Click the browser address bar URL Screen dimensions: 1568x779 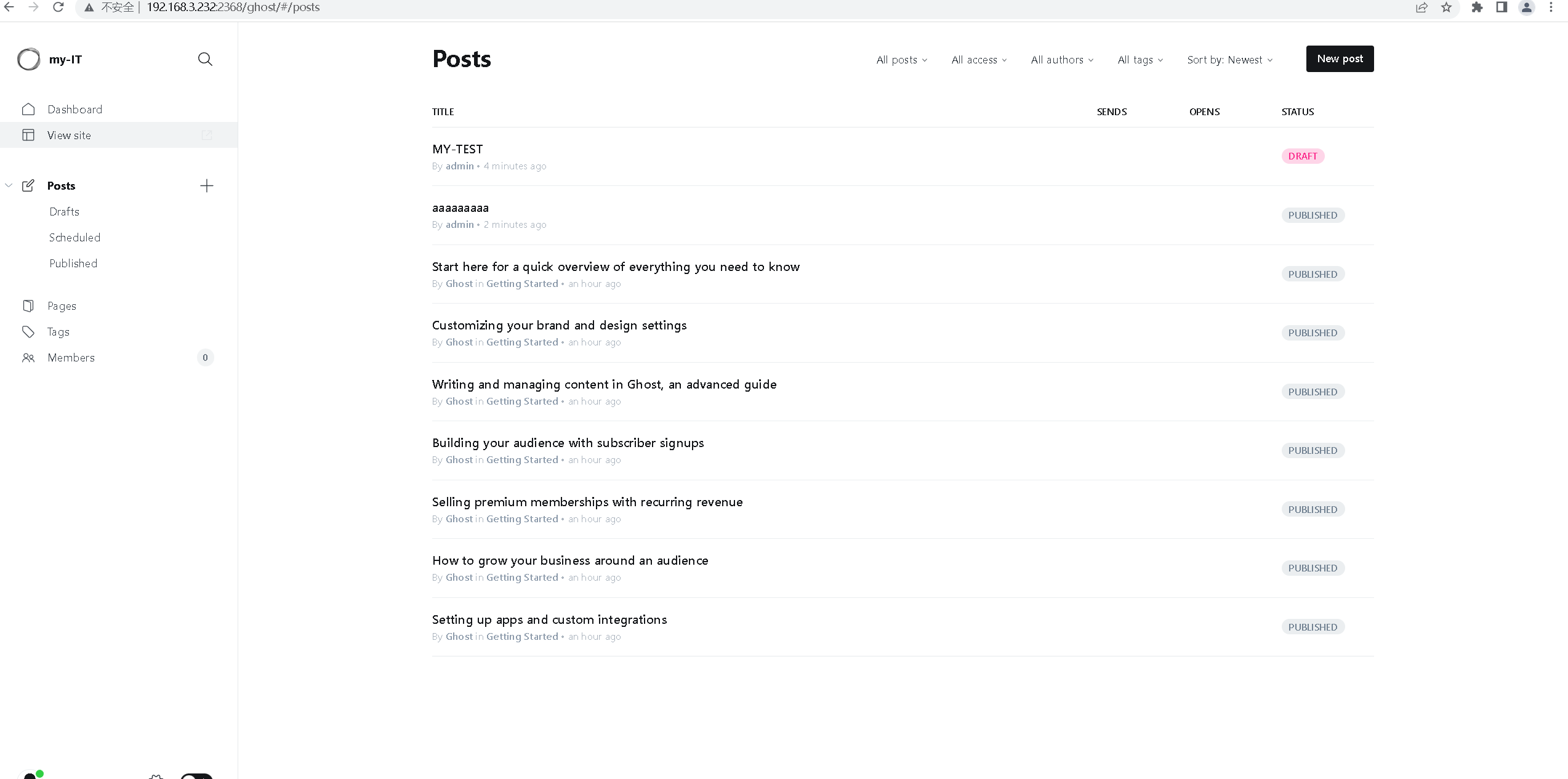(x=233, y=7)
